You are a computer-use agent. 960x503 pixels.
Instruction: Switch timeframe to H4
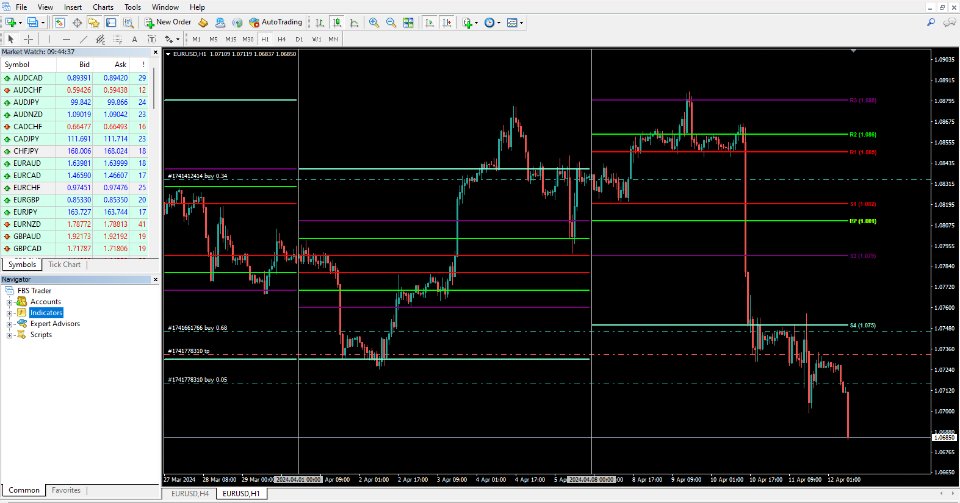282,39
